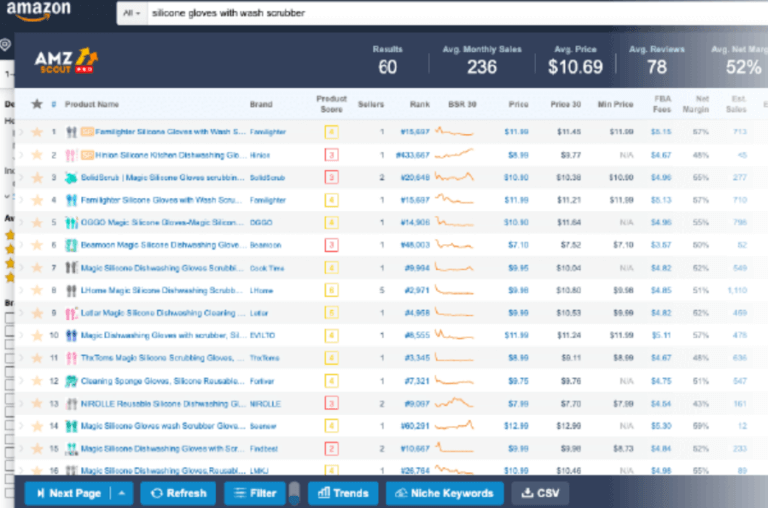
Task: Expand row 5 OGGO details chevron
Action: [x=21, y=222]
